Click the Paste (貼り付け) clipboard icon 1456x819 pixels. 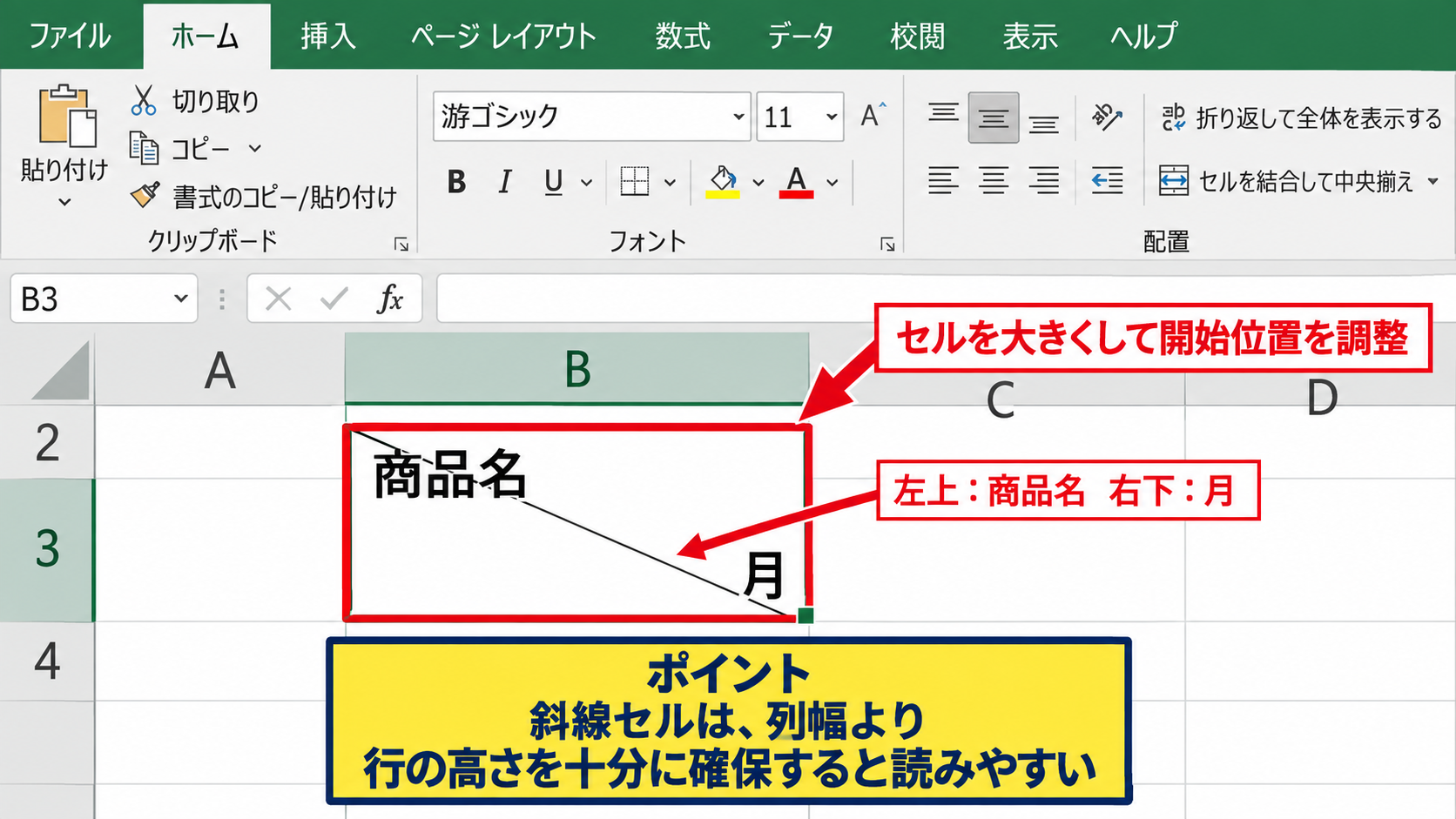click(x=66, y=116)
